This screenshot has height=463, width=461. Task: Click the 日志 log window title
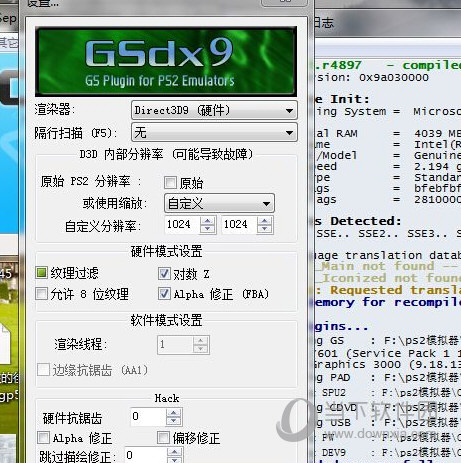pos(324,23)
